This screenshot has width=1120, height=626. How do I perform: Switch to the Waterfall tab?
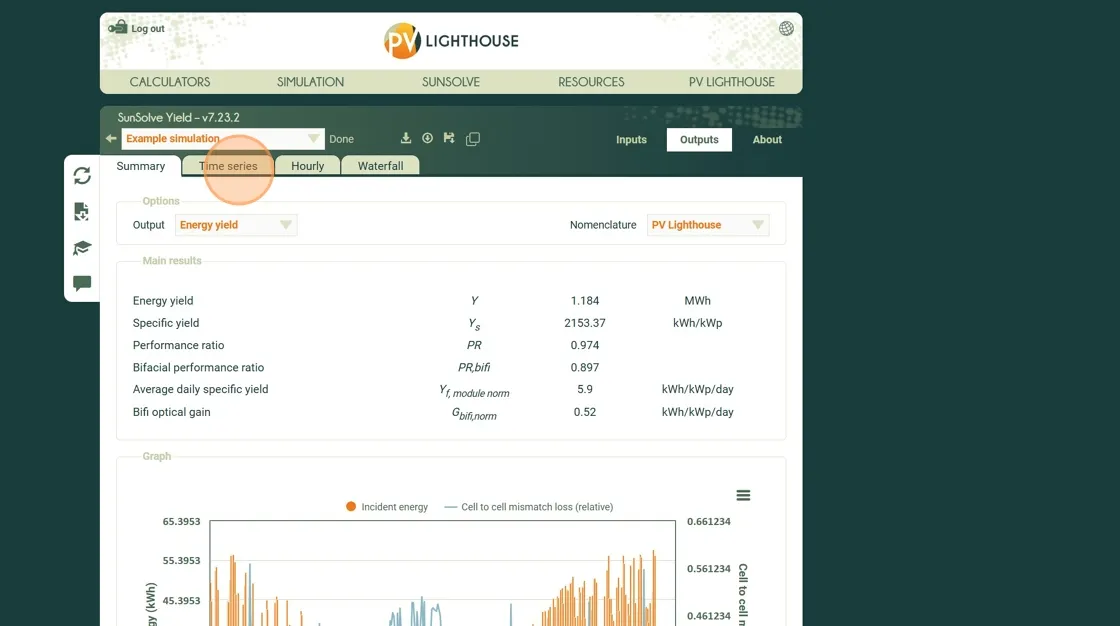pyautogui.click(x=380, y=166)
